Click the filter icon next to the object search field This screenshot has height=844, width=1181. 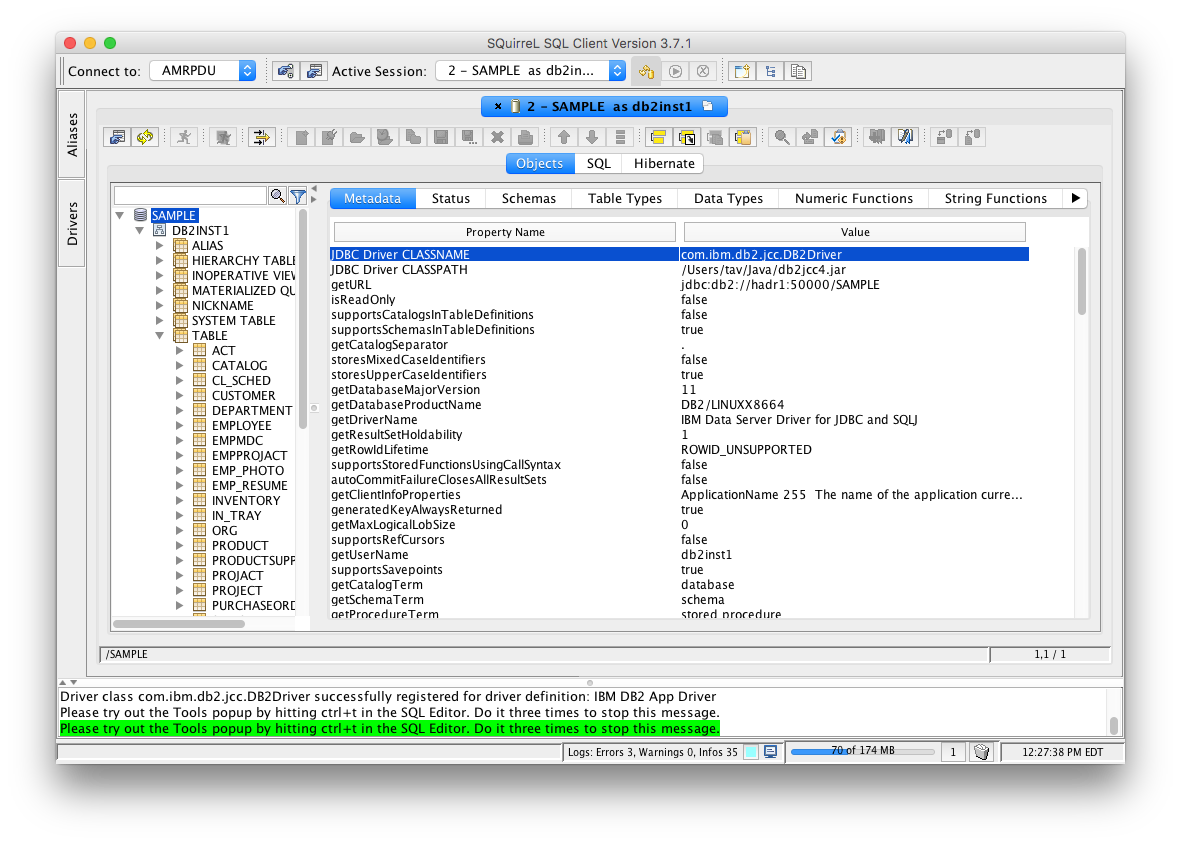[x=298, y=196]
